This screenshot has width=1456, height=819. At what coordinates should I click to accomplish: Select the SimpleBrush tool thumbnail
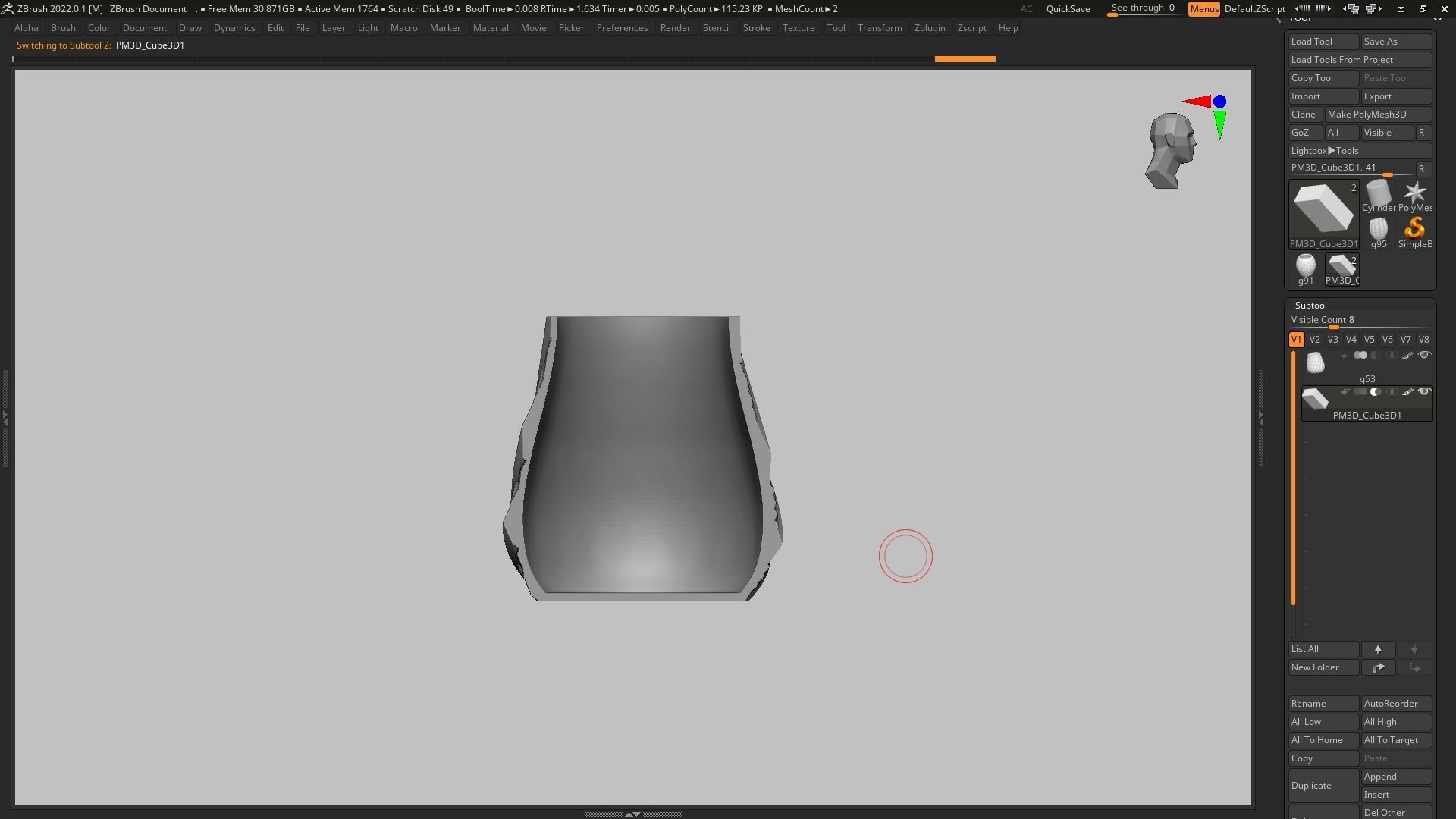tap(1414, 232)
